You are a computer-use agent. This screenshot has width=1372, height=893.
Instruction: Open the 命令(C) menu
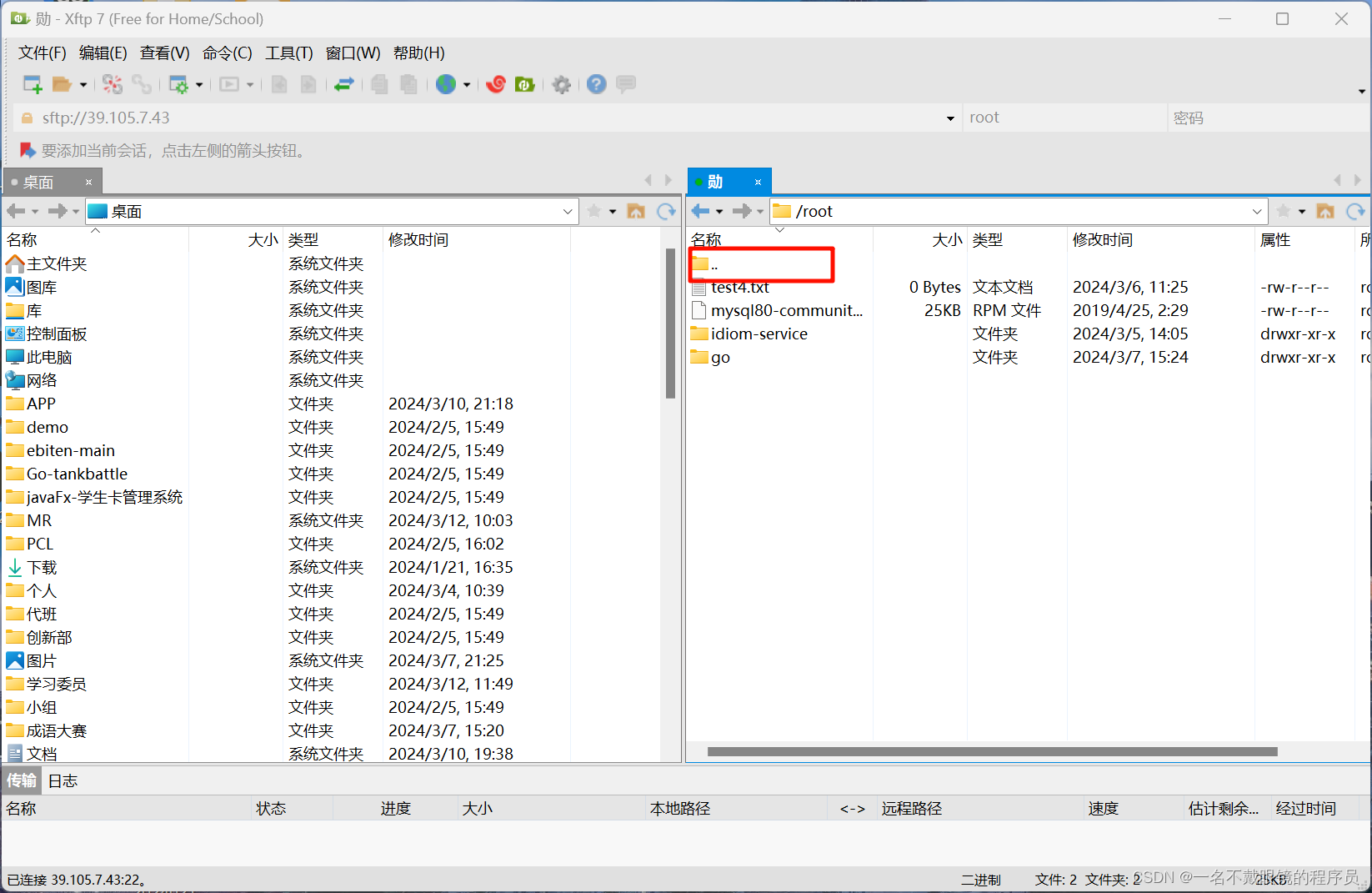point(228,53)
